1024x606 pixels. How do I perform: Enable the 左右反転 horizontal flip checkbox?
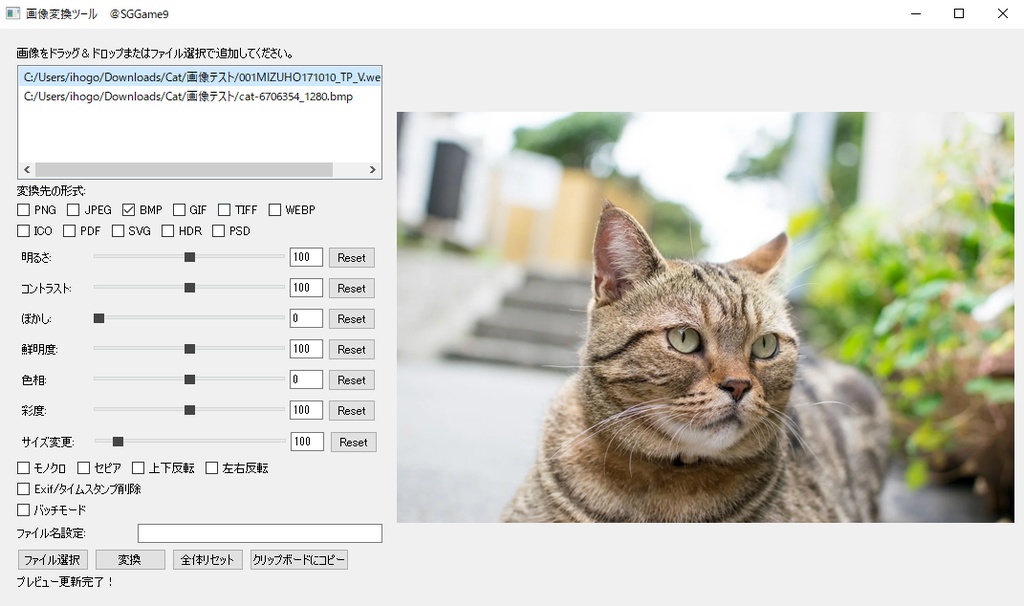tap(212, 468)
